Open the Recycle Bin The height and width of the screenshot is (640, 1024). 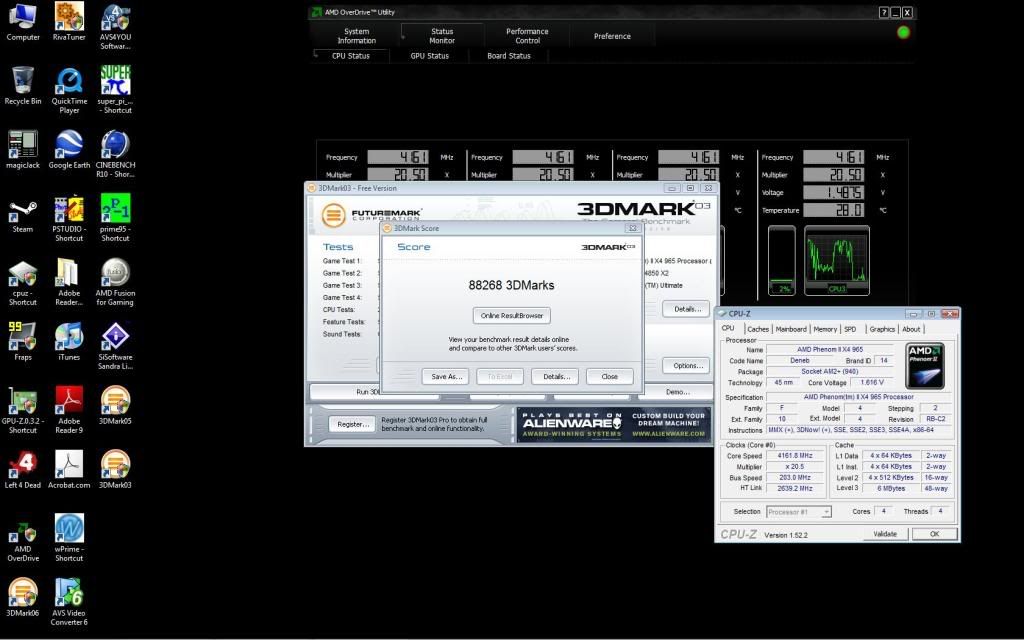coord(23,86)
